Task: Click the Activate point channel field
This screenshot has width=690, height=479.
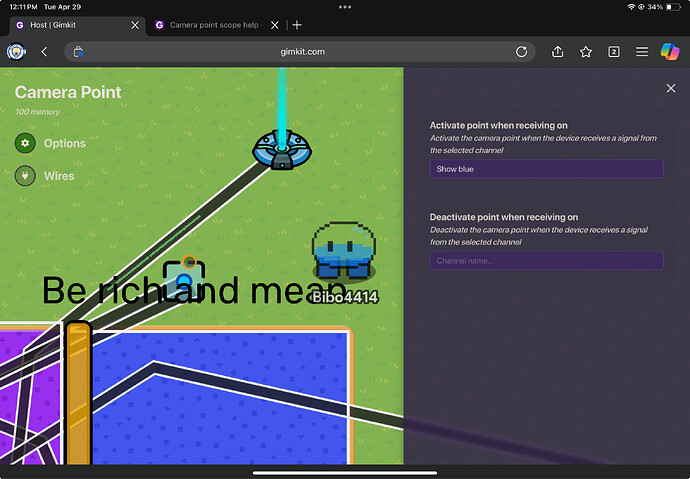Action: pos(546,169)
